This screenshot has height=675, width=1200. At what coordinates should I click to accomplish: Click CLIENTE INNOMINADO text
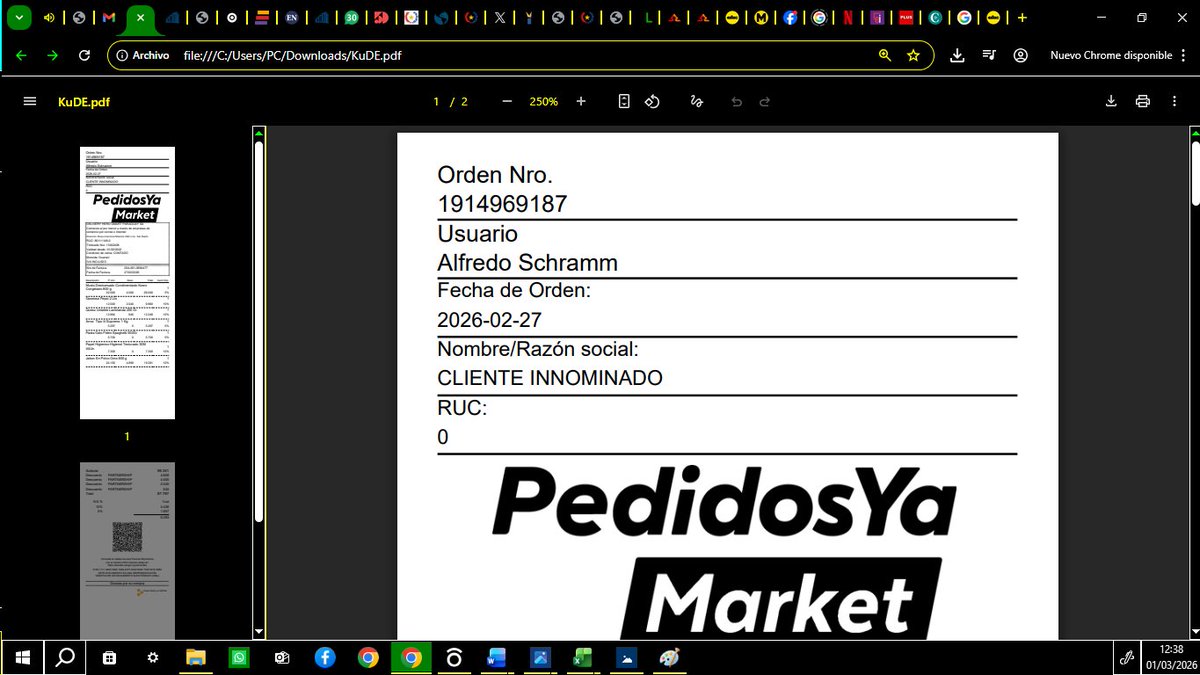pos(550,379)
